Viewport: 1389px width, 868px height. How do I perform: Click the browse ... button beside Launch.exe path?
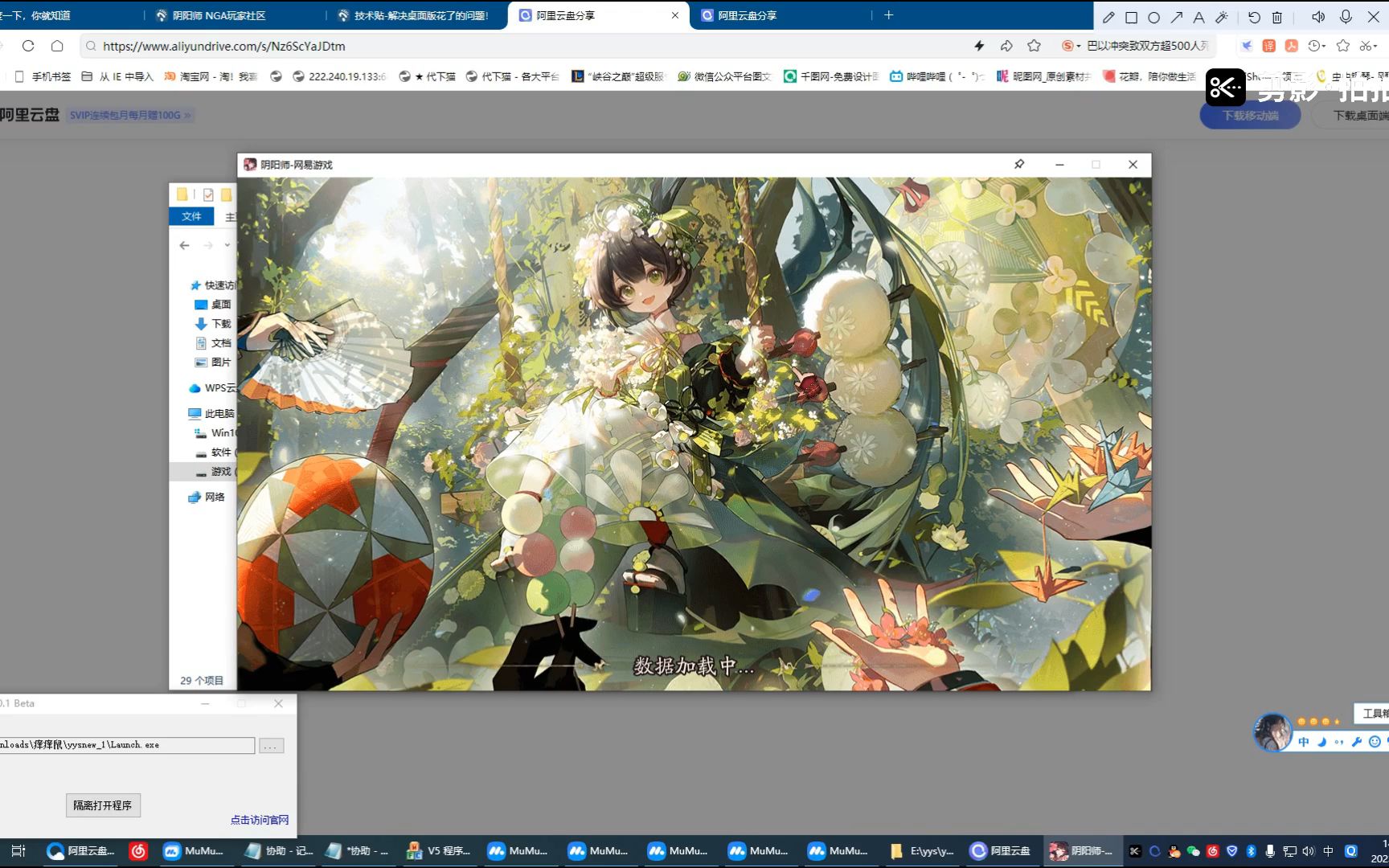point(271,746)
